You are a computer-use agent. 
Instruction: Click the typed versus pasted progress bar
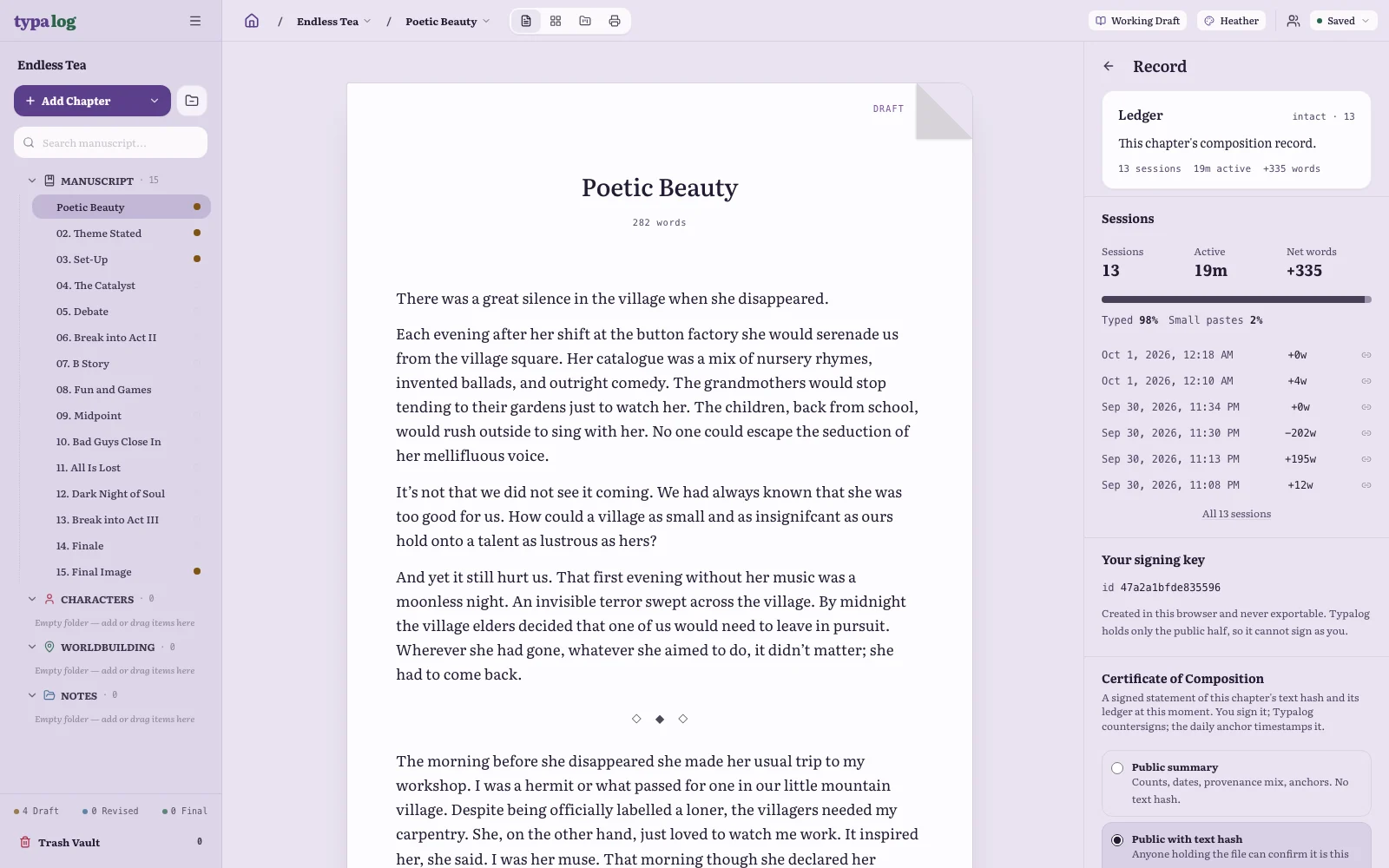click(x=1236, y=299)
